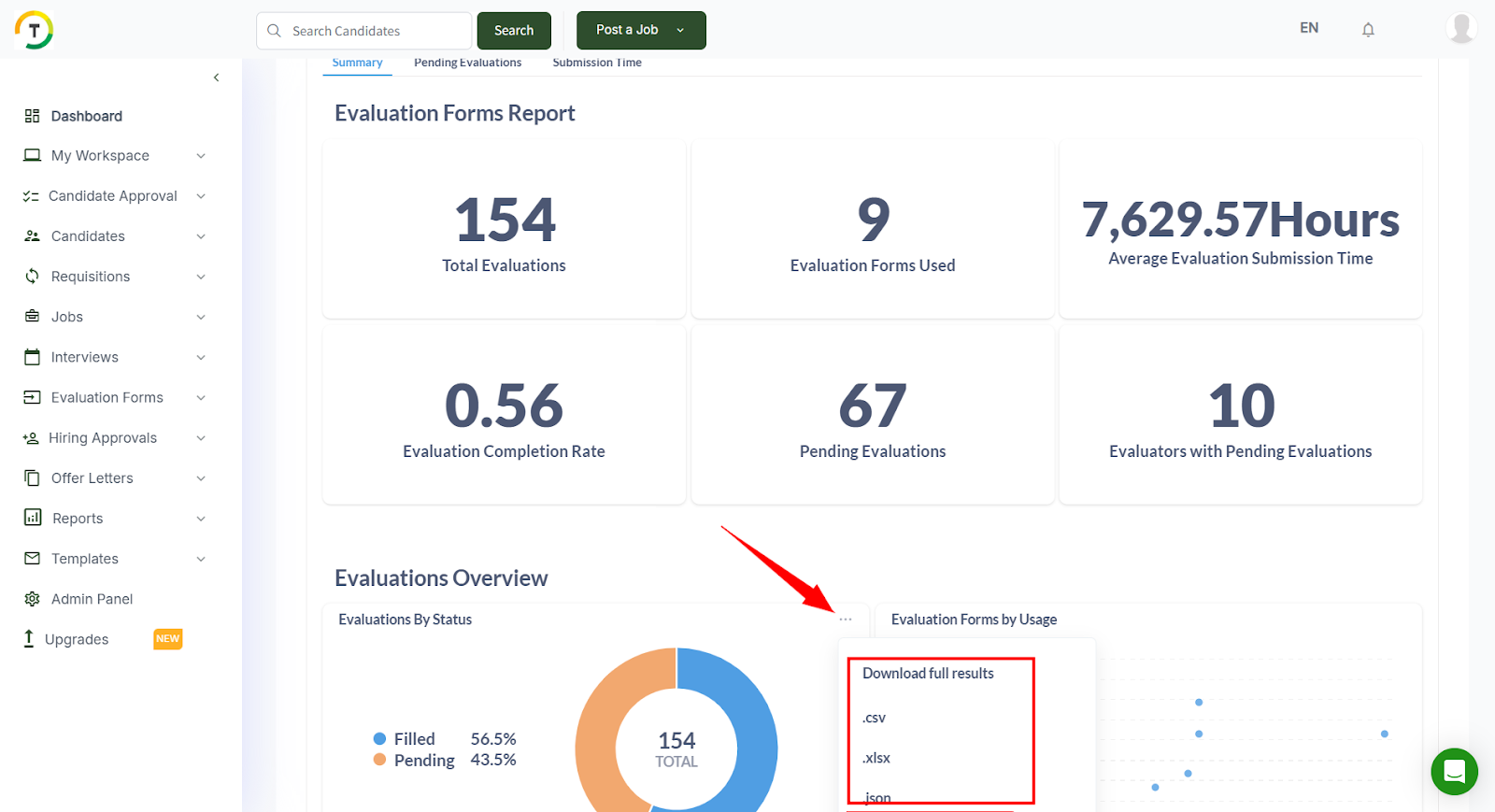The height and width of the screenshot is (812, 1495).
Task: Click the green chat support bubble
Action: (1454, 772)
